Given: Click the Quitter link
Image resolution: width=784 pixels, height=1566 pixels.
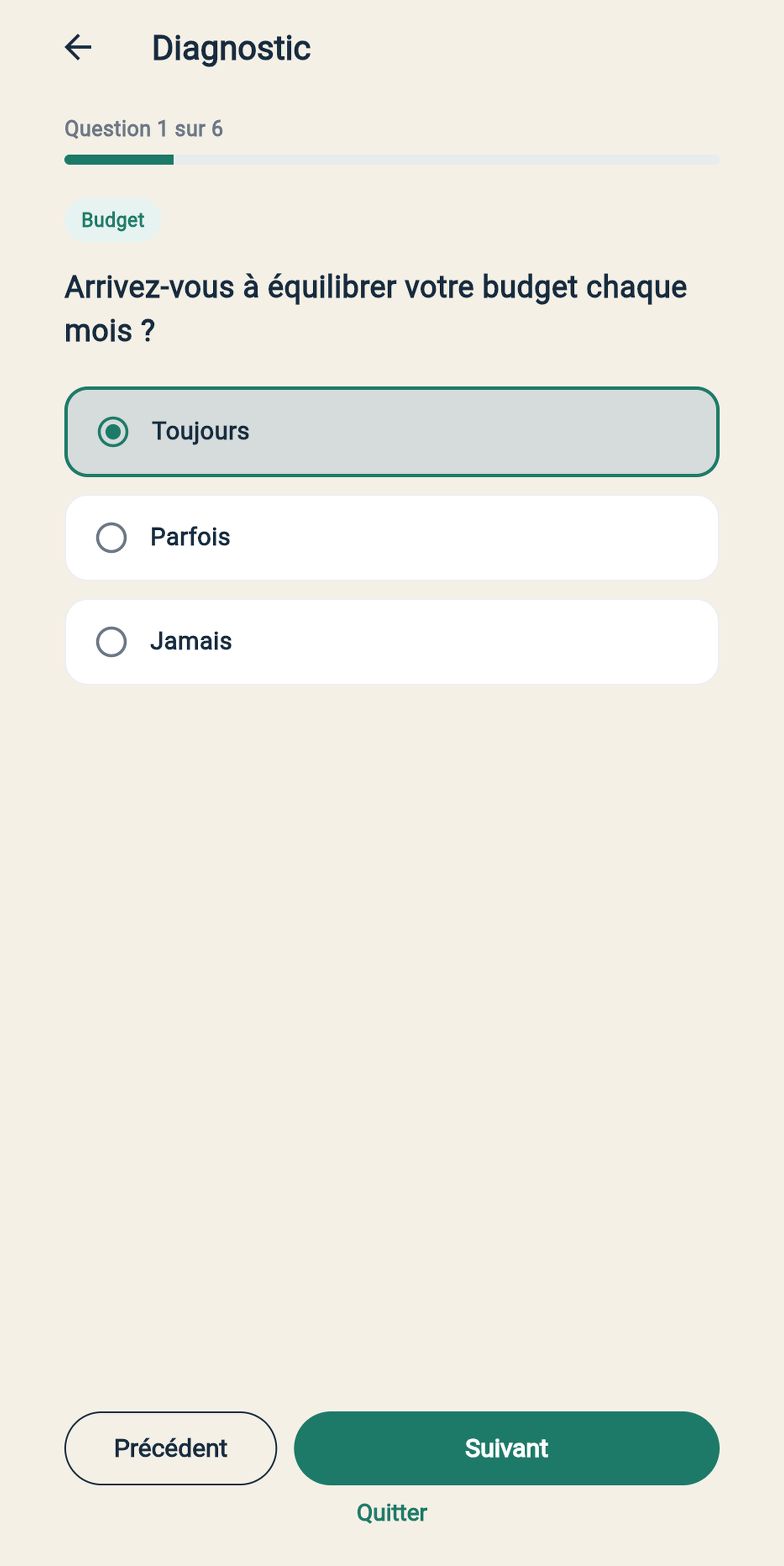Looking at the screenshot, I should (391, 1512).
